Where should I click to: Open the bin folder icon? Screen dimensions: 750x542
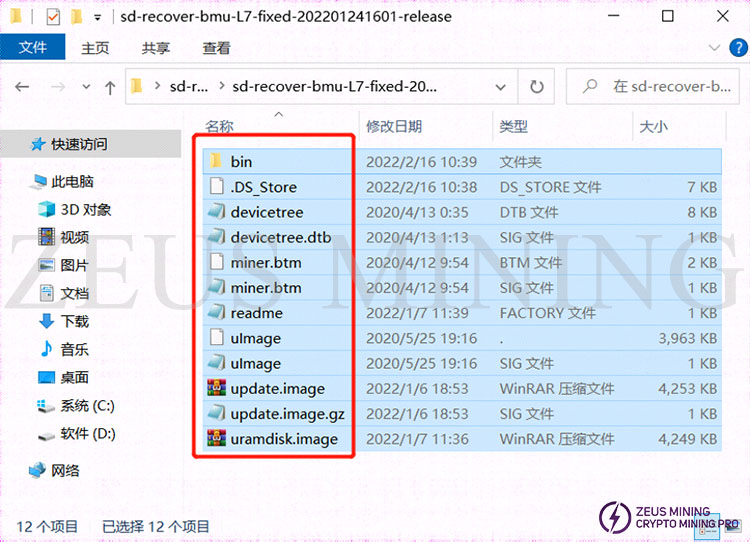[216, 161]
